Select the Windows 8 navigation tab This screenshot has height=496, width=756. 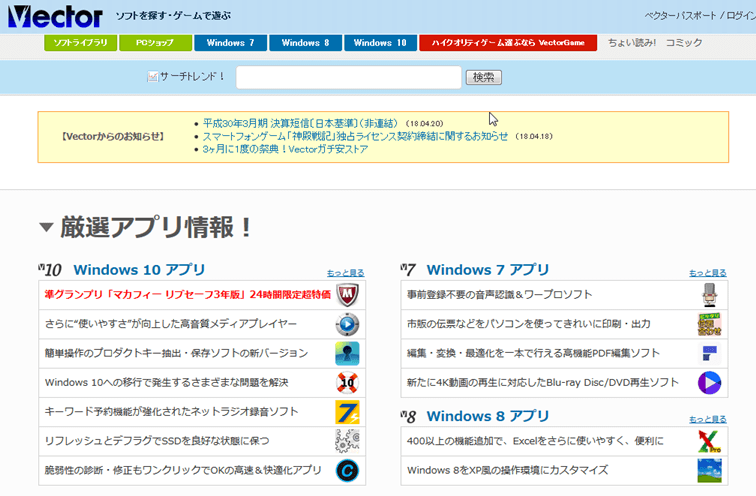306,42
